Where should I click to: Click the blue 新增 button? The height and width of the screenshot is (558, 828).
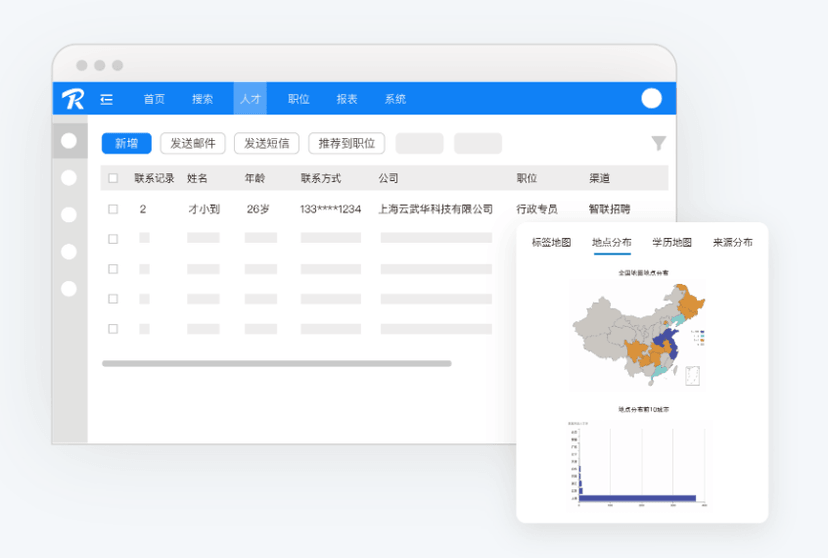(127, 144)
